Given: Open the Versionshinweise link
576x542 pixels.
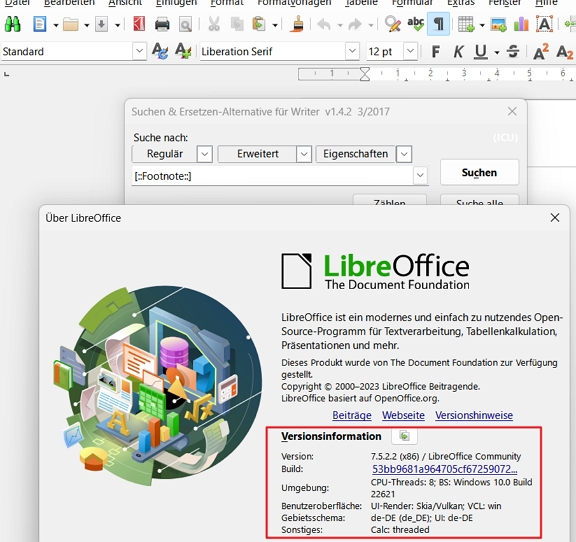Looking at the screenshot, I should [x=474, y=415].
